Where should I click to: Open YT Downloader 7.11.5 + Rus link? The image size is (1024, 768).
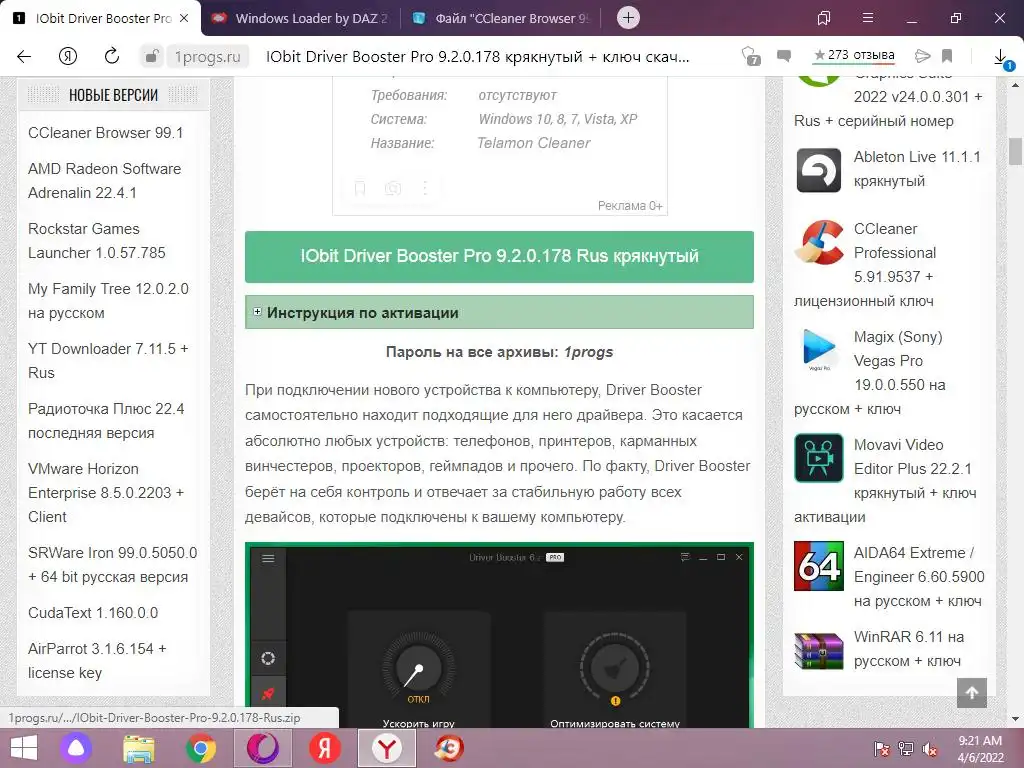click(108, 360)
